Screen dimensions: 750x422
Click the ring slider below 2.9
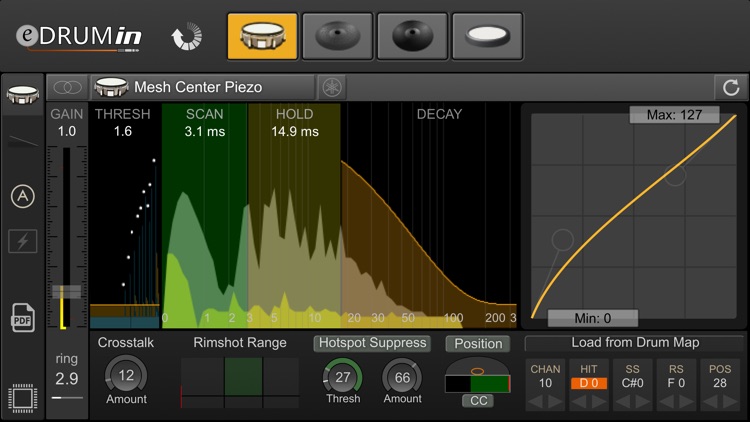(67, 398)
